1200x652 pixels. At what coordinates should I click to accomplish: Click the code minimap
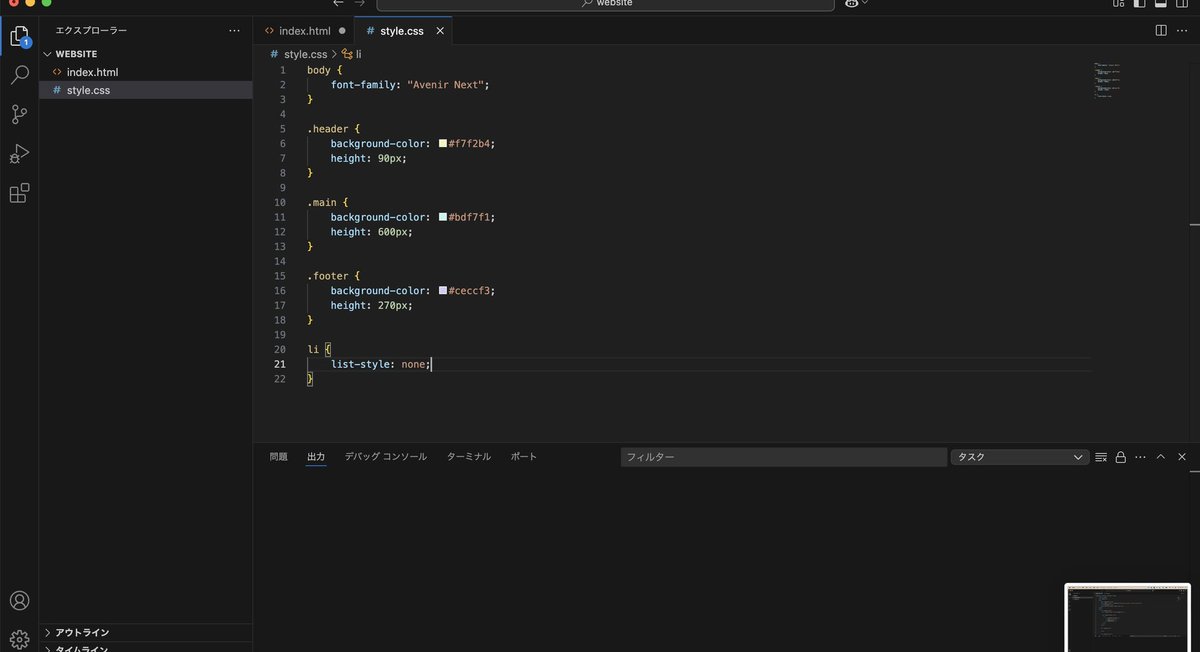coord(1107,81)
